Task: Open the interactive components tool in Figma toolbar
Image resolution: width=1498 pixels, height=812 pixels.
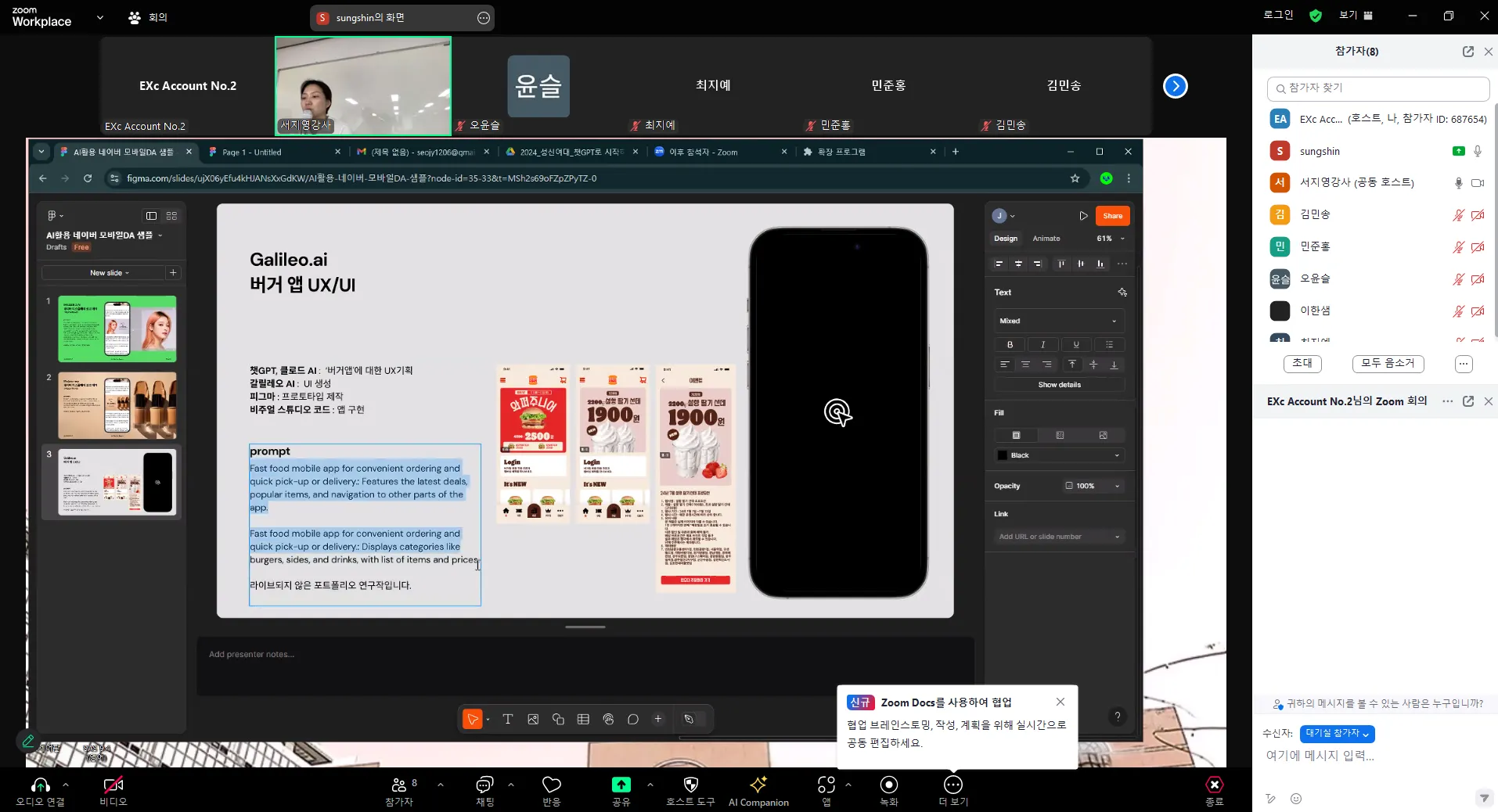Action: (608, 719)
